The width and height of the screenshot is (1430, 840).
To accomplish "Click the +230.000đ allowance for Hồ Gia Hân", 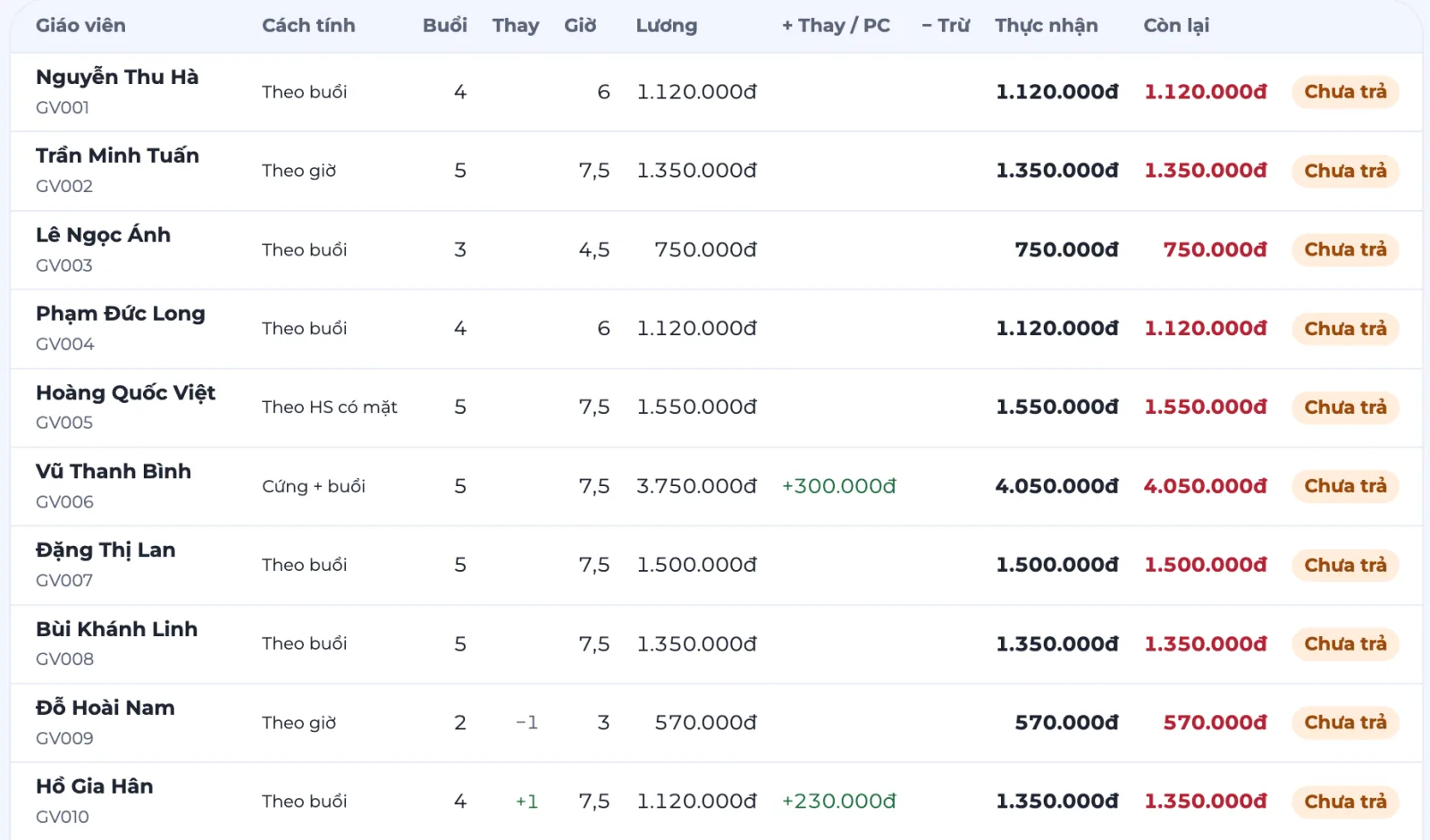I will (x=838, y=802).
